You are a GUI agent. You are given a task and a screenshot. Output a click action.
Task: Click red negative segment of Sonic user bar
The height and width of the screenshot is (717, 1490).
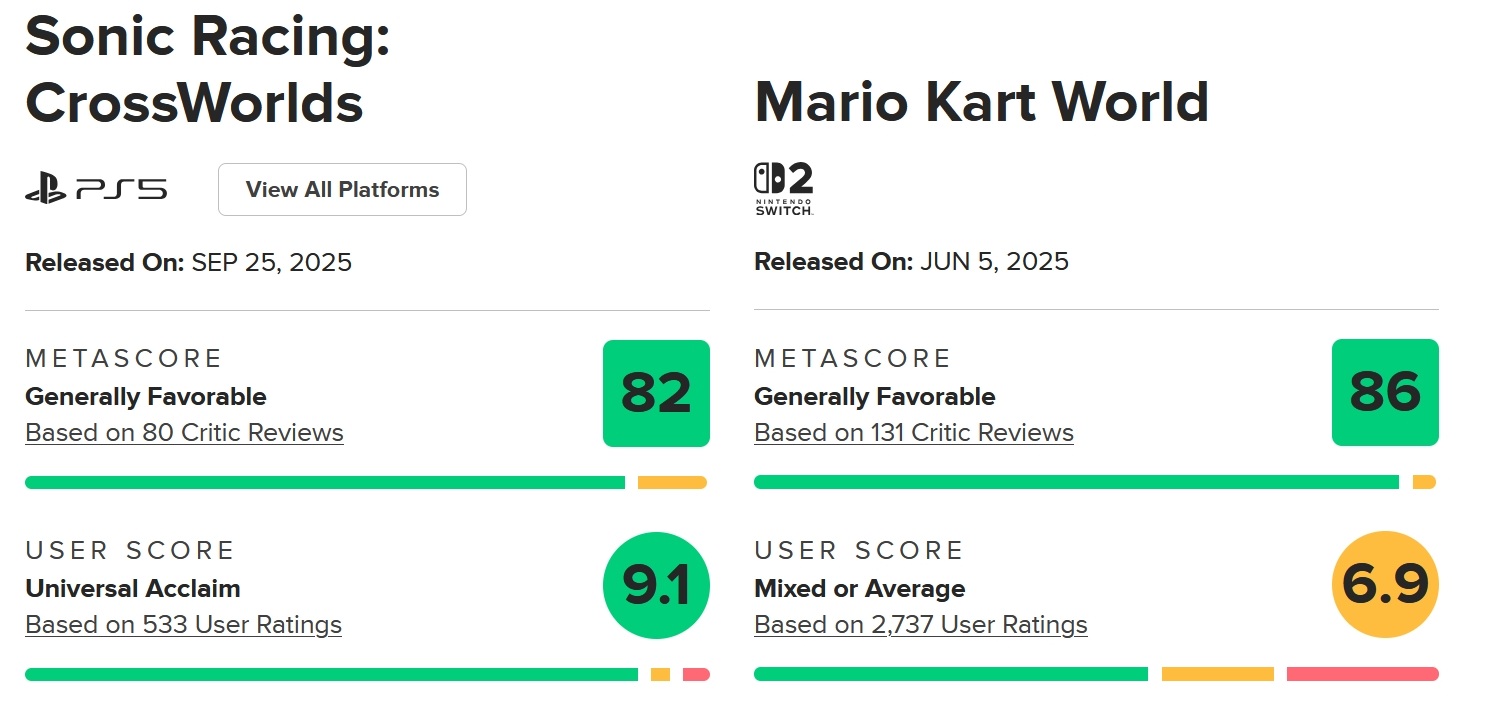(696, 674)
